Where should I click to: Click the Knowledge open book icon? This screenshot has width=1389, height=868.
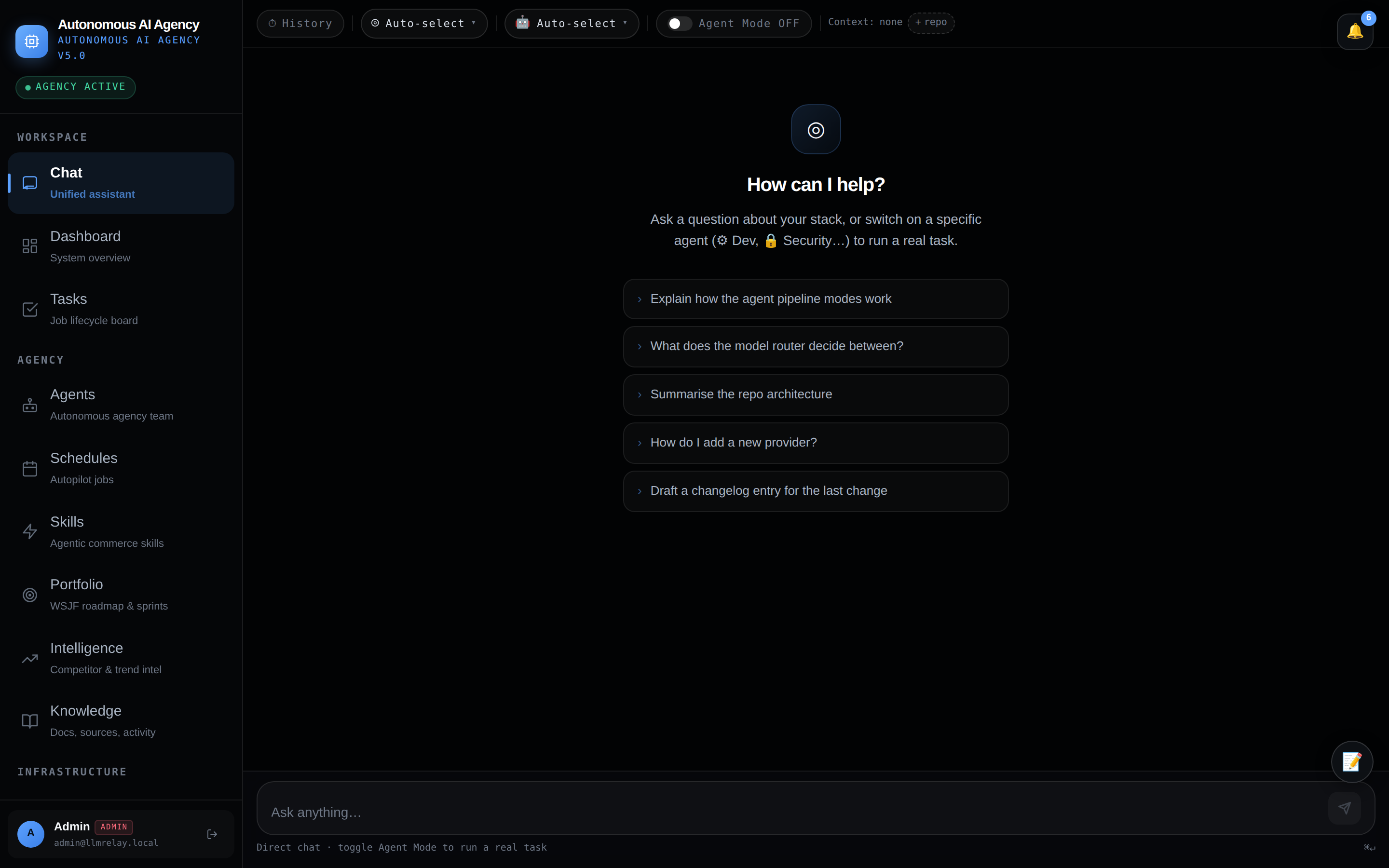[30, 721]
